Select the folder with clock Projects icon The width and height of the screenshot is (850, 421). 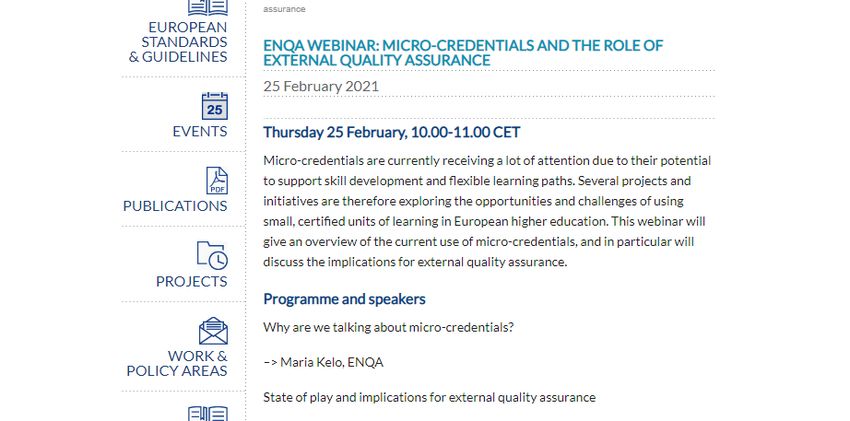click(x=212, y=255)
